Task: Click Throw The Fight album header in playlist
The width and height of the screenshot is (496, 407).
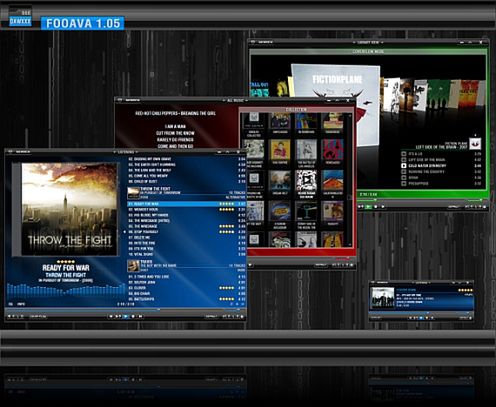Action: [187, 193]
